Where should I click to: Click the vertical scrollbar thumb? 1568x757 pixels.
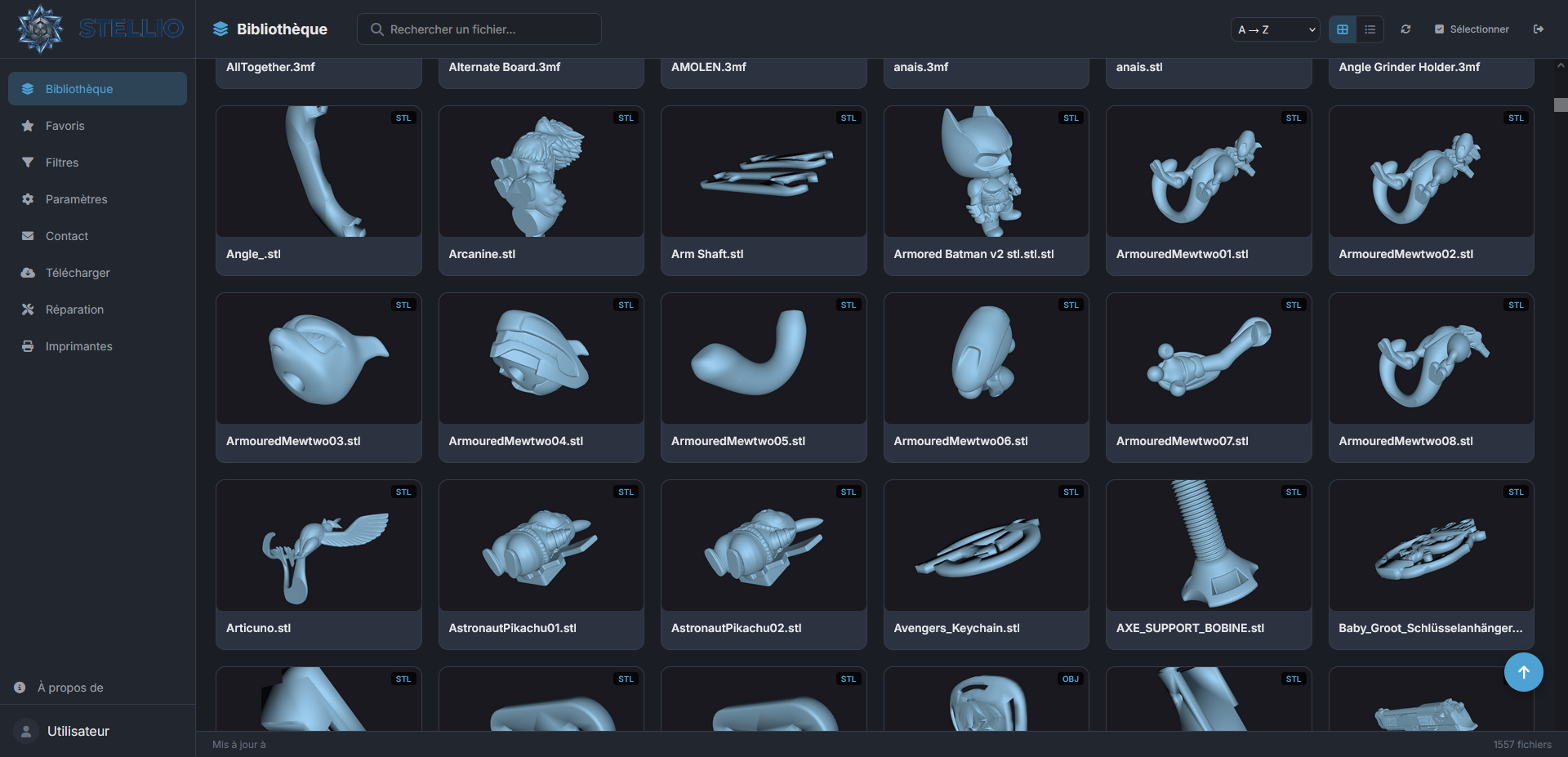coord(1561,105)
